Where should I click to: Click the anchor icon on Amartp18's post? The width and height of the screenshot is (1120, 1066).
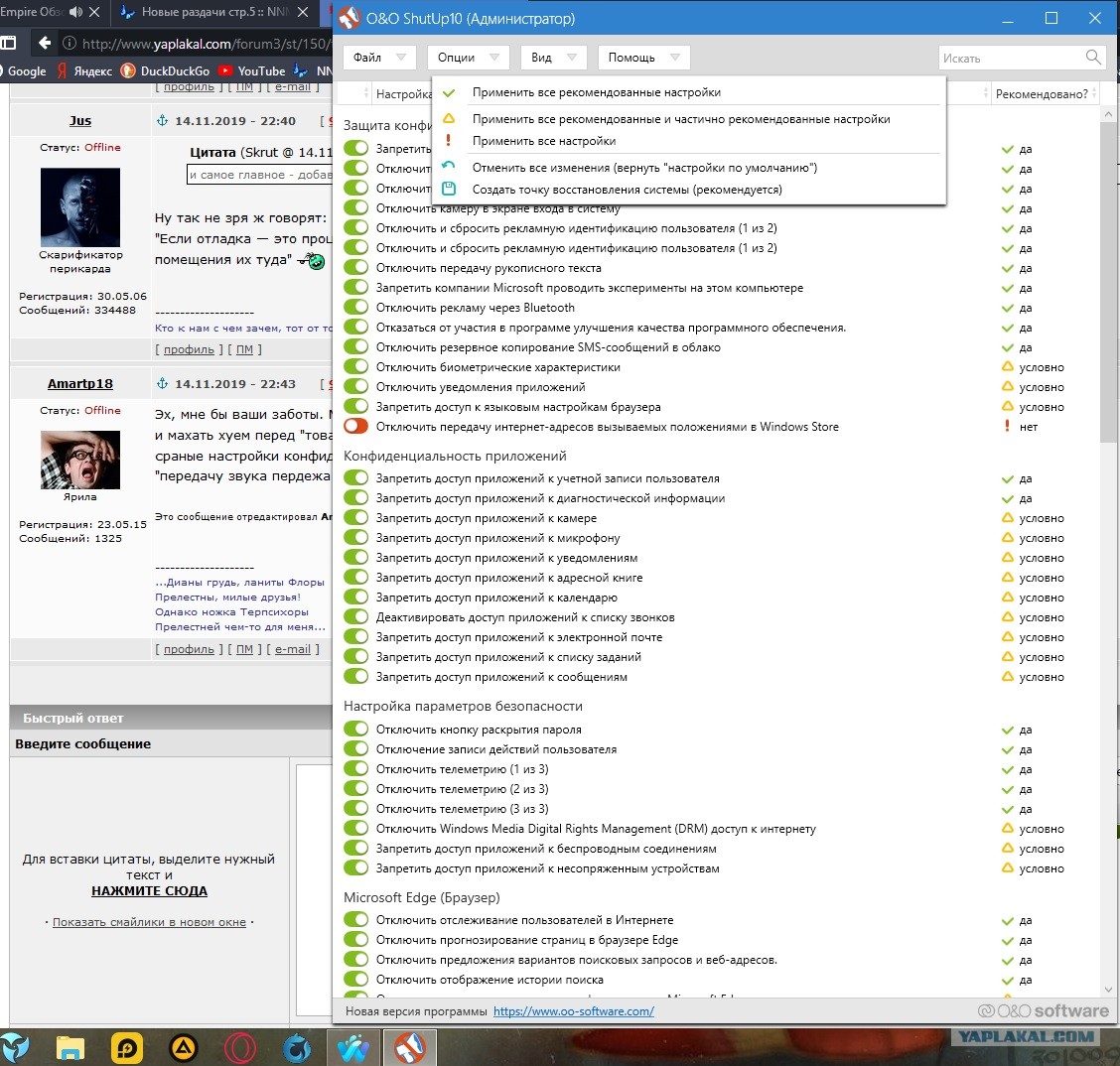tap(162, 383)
